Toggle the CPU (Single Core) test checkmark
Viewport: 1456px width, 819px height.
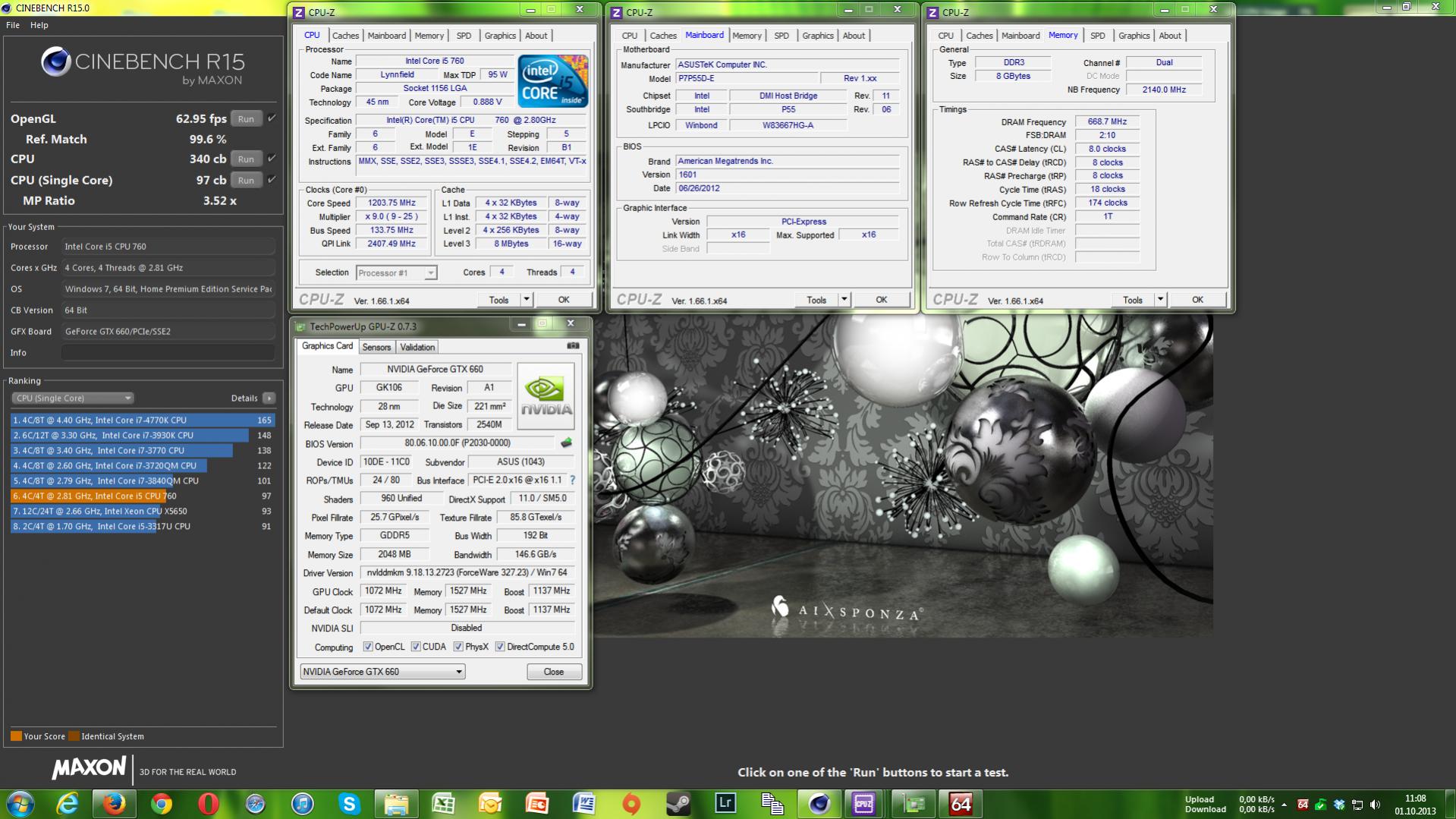(272, 180)
